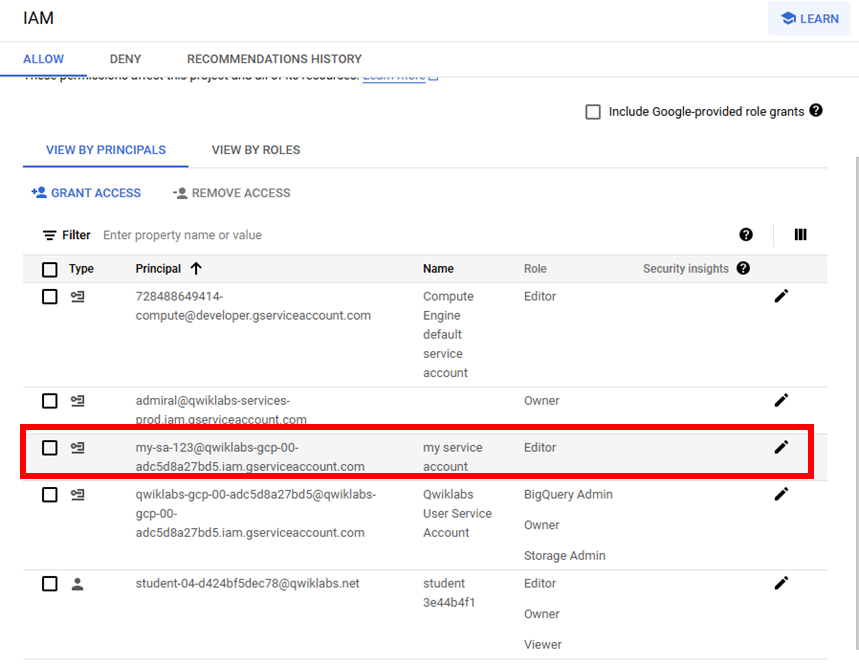Edit the my-sa-123 principal roles
The width and height of the screenshot is (859, 666).
click(781, 447)
